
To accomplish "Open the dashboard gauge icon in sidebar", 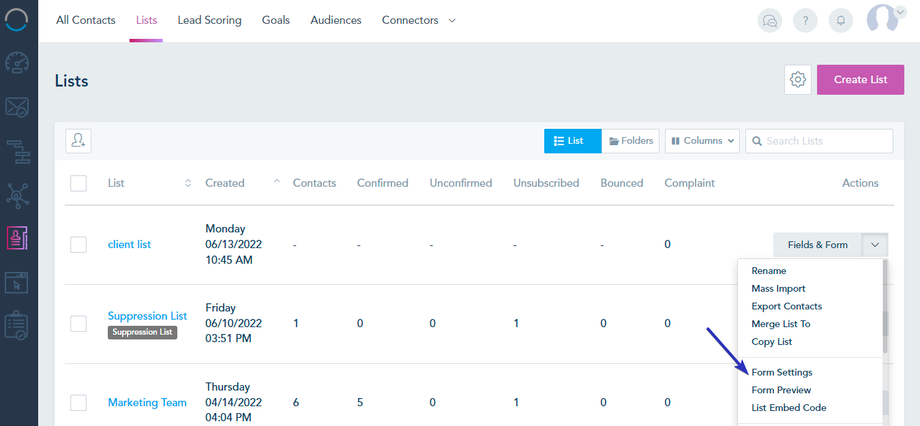I will pos(18,62).
